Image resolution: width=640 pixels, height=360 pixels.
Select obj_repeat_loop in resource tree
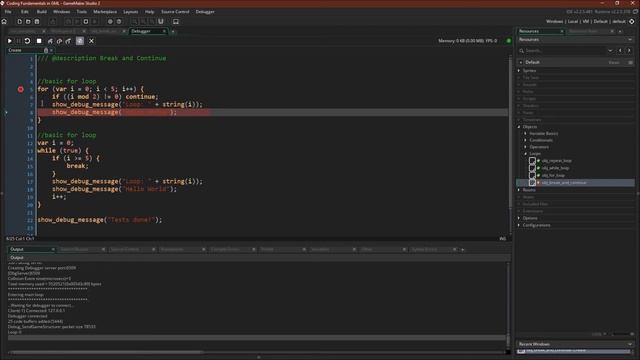tap(557, 161)
